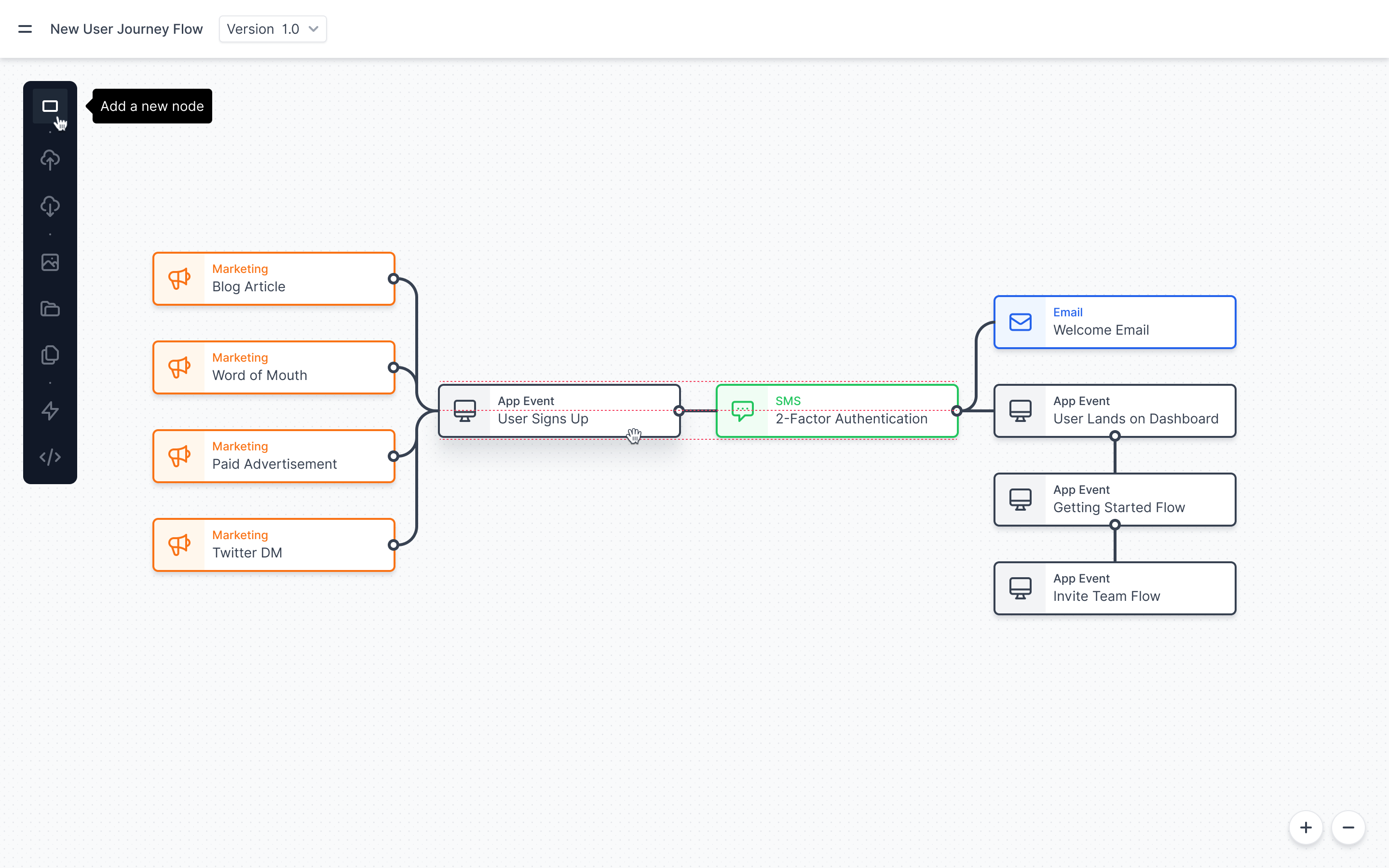The height and width of the screenshot is (868, 1389).
Task: Click the cloud download icon in sidebar
Action: pos(50,206)
